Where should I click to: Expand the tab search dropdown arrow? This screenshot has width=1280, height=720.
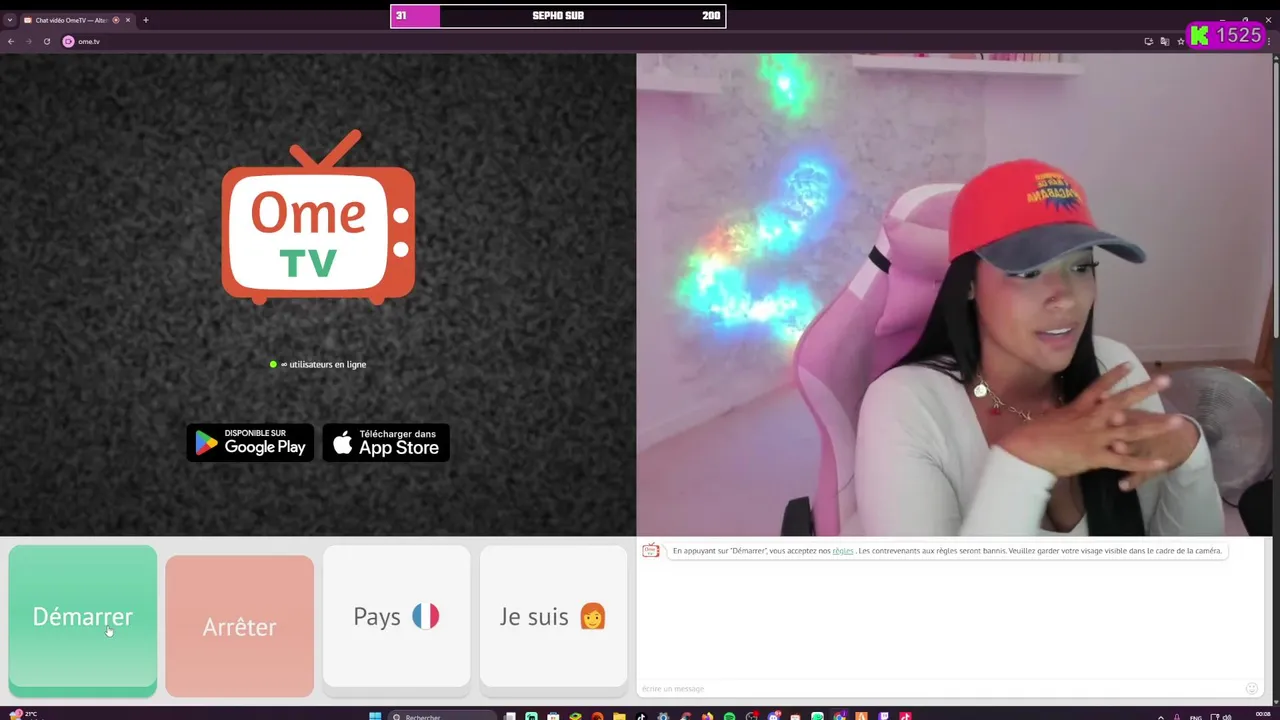[10, 20]
